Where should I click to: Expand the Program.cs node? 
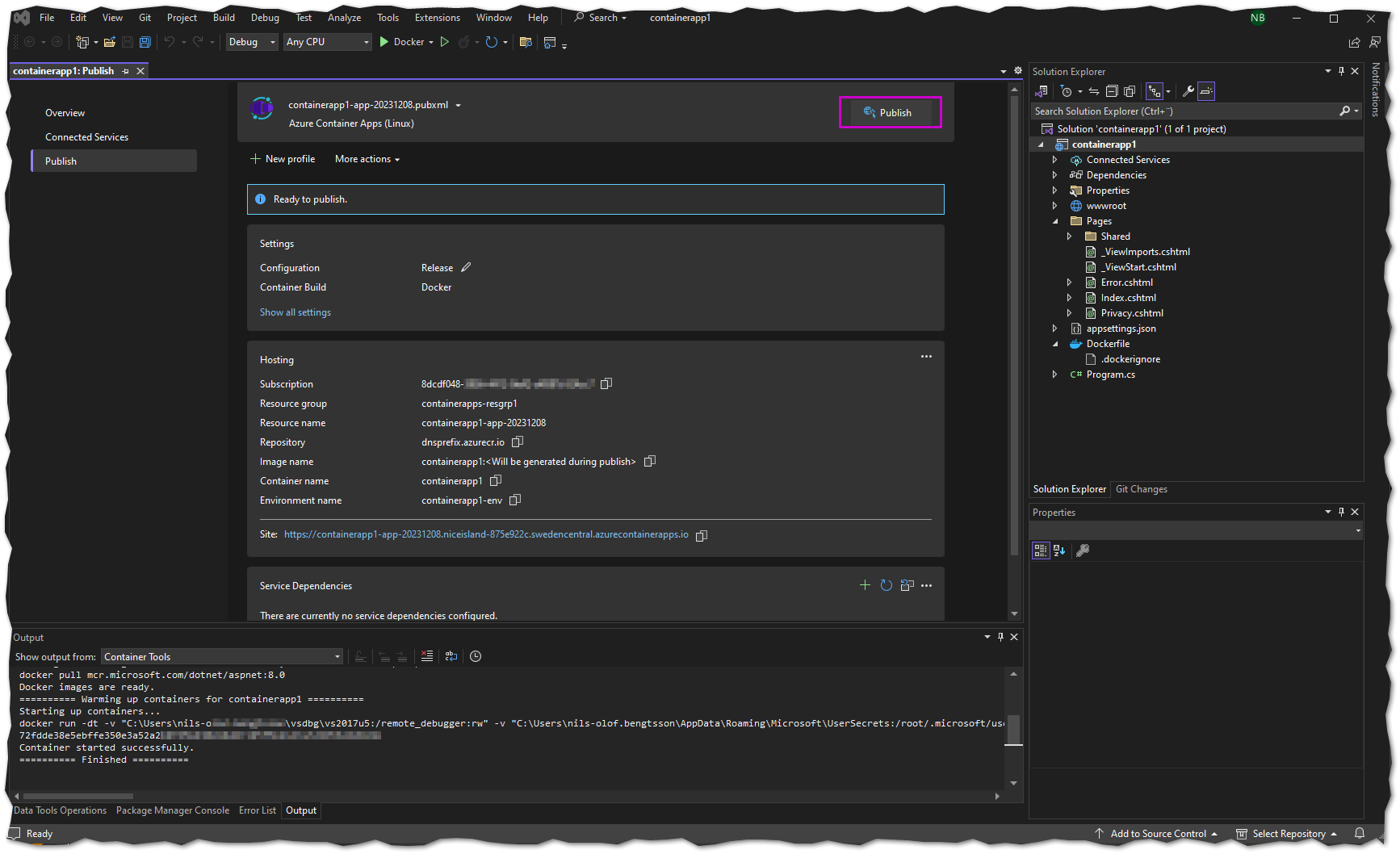(x=1054, y=375)
